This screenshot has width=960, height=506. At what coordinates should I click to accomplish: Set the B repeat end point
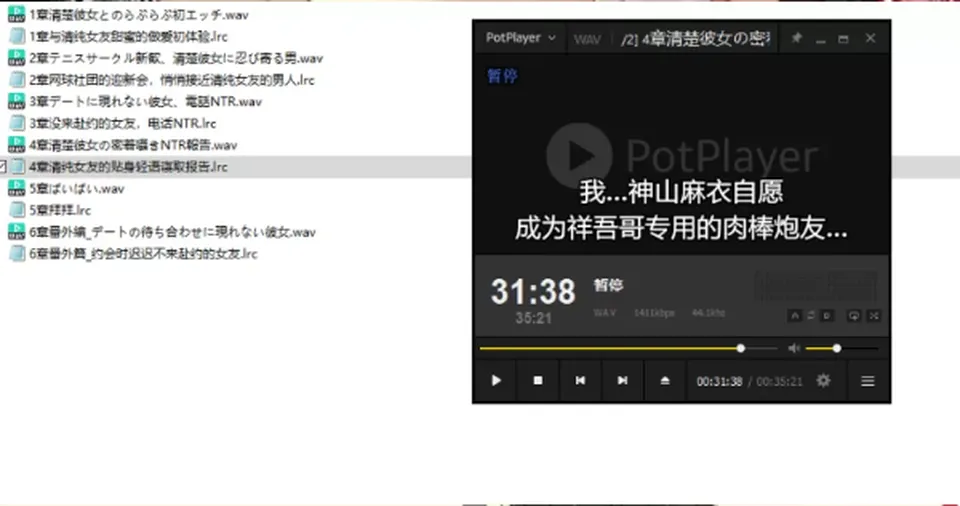point(827,316)
